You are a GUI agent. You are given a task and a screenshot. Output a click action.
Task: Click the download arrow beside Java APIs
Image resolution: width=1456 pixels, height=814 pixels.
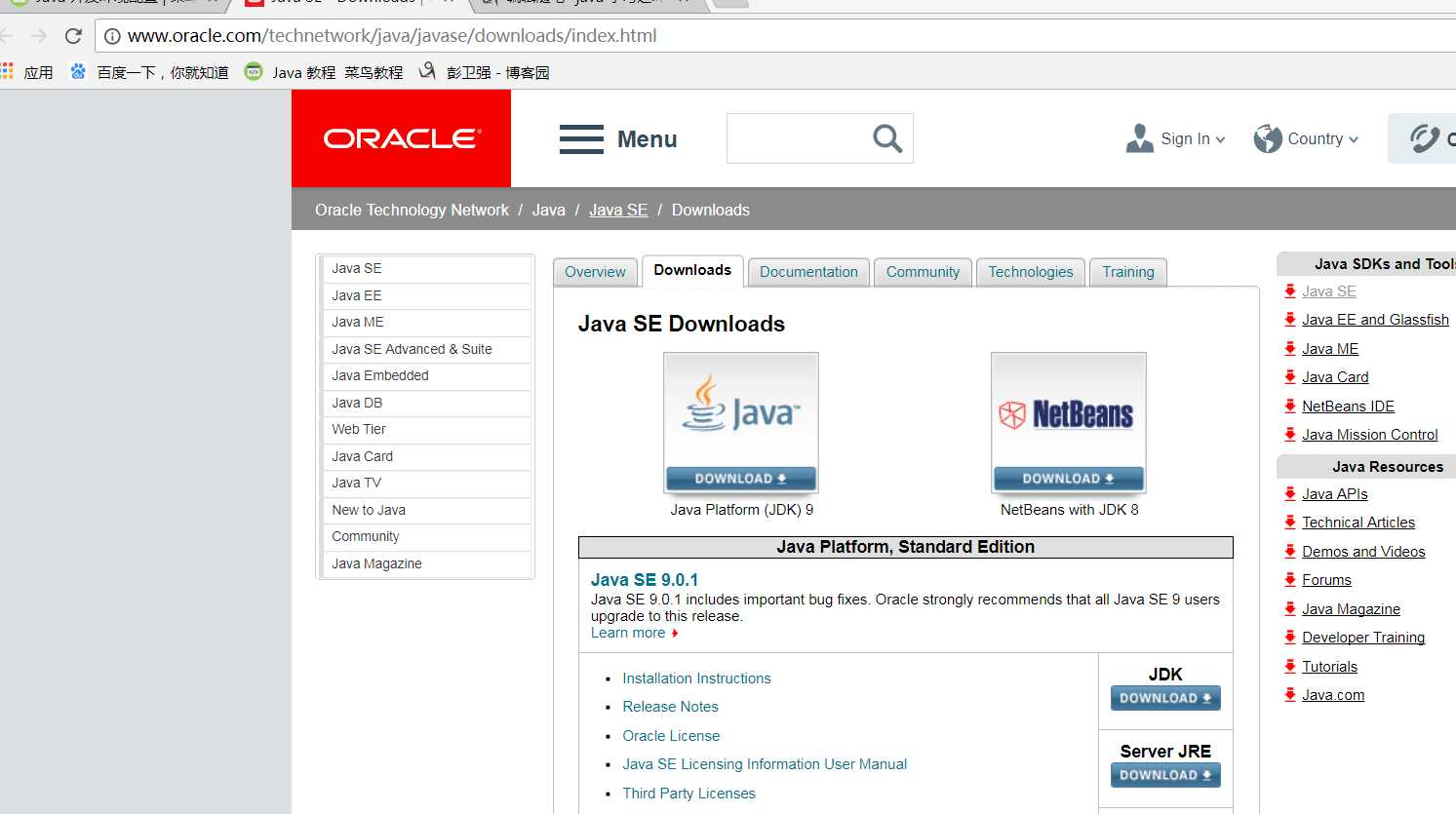(x=1290, y=493)
